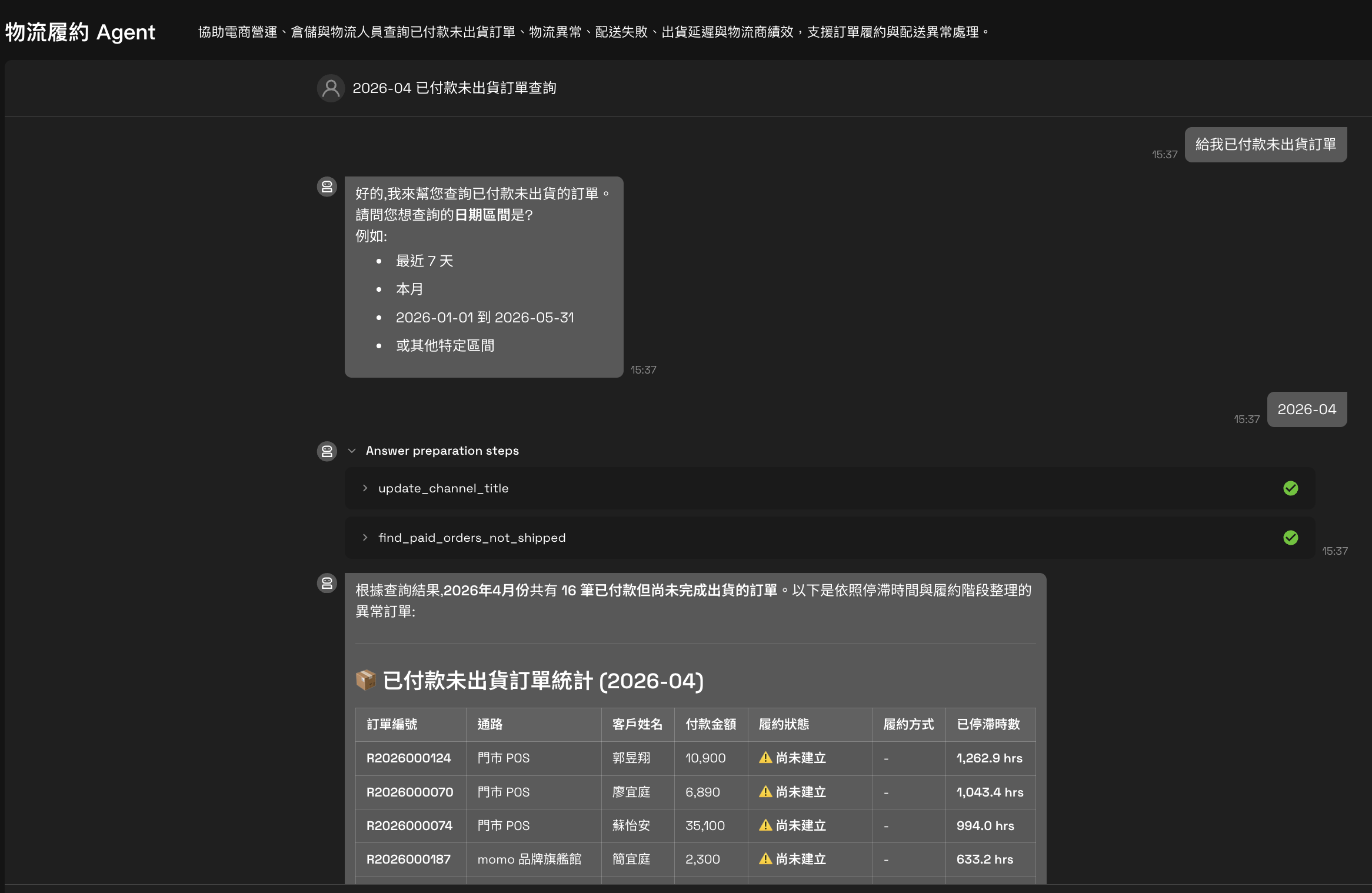Click the payment amount 10,900
This screenshot has width=1372, height=893.
coord(705,758)
